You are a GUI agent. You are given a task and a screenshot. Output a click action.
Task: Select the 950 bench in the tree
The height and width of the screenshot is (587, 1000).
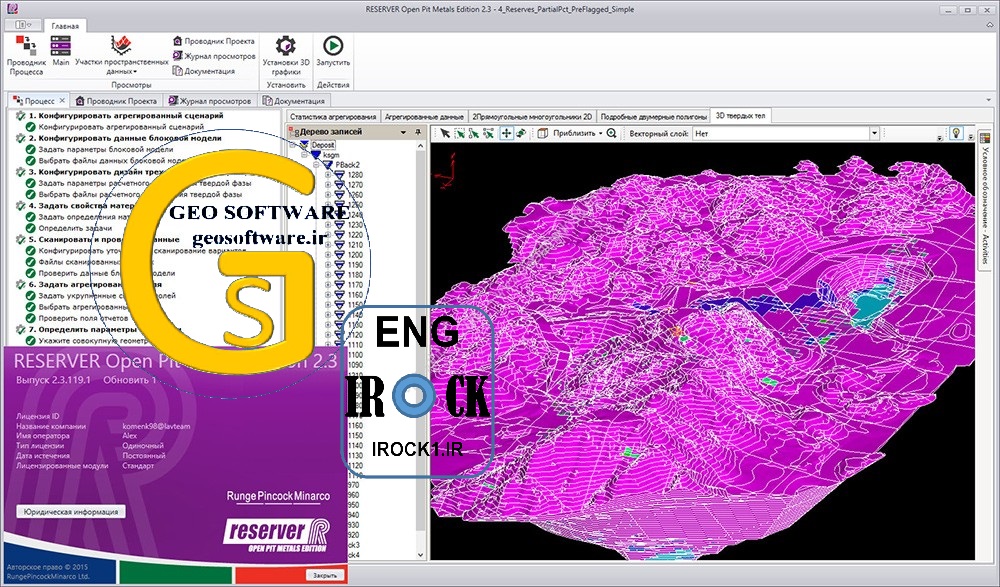353,505
